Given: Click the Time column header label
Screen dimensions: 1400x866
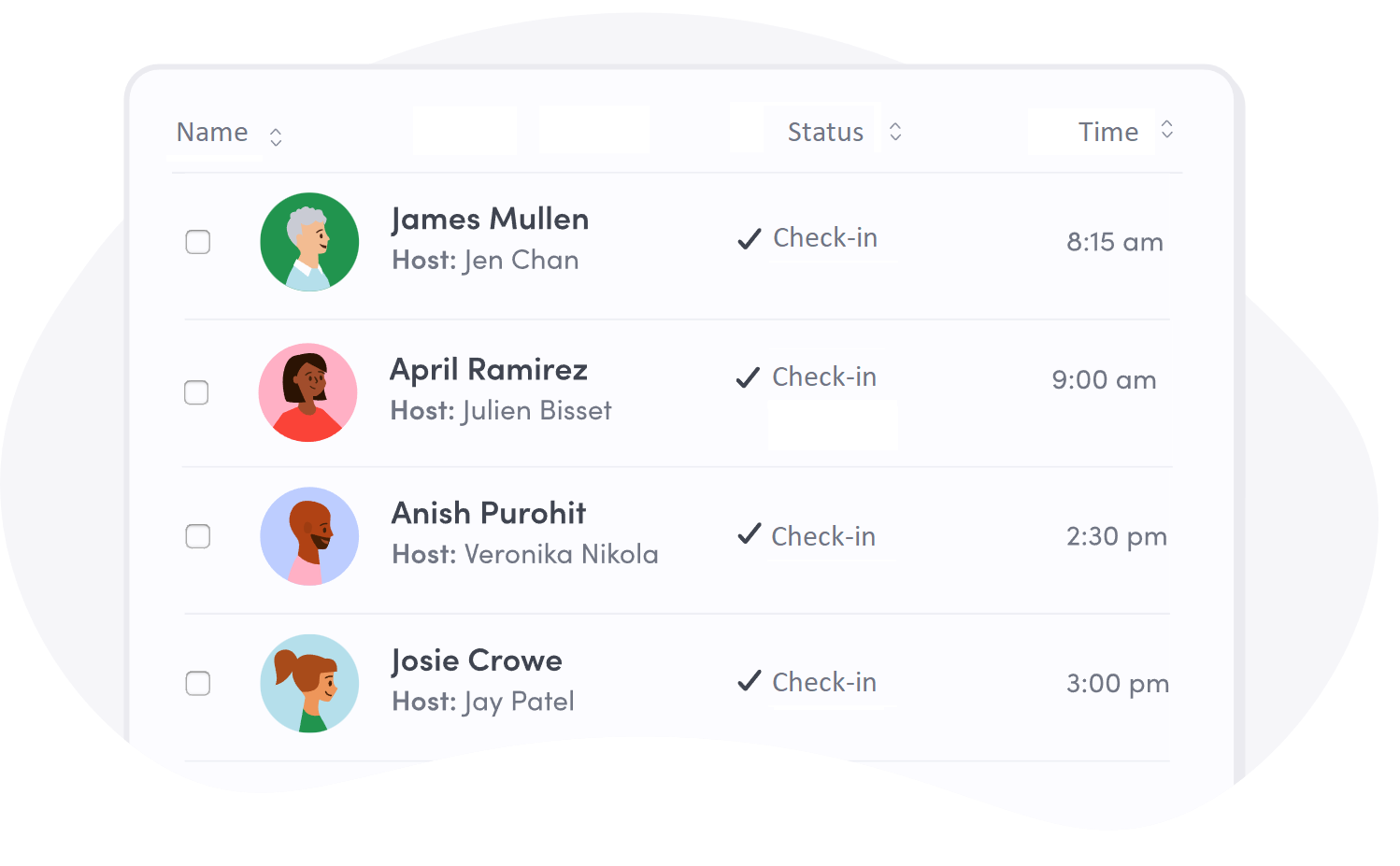Looking at the screenshot, I should (x=1108, y=133).
